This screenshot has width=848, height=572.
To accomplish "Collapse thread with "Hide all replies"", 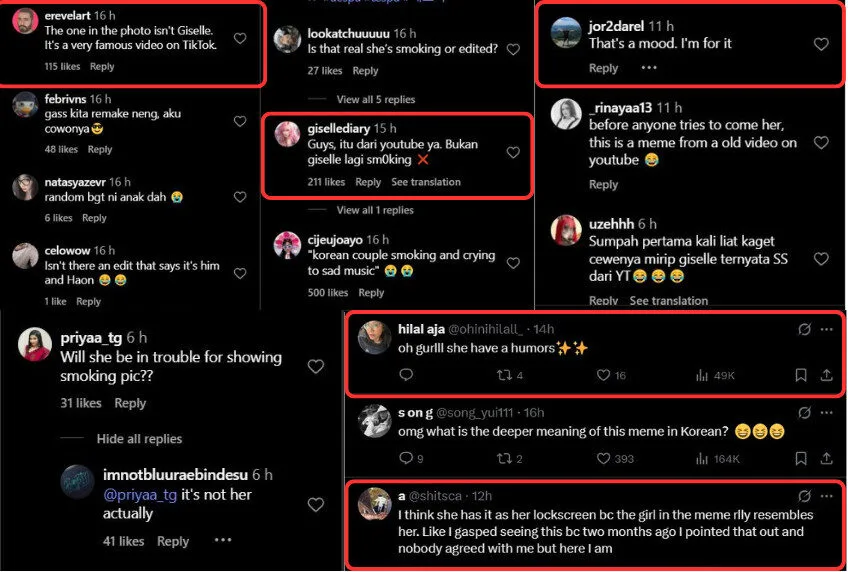I will [x=139, y=439].
